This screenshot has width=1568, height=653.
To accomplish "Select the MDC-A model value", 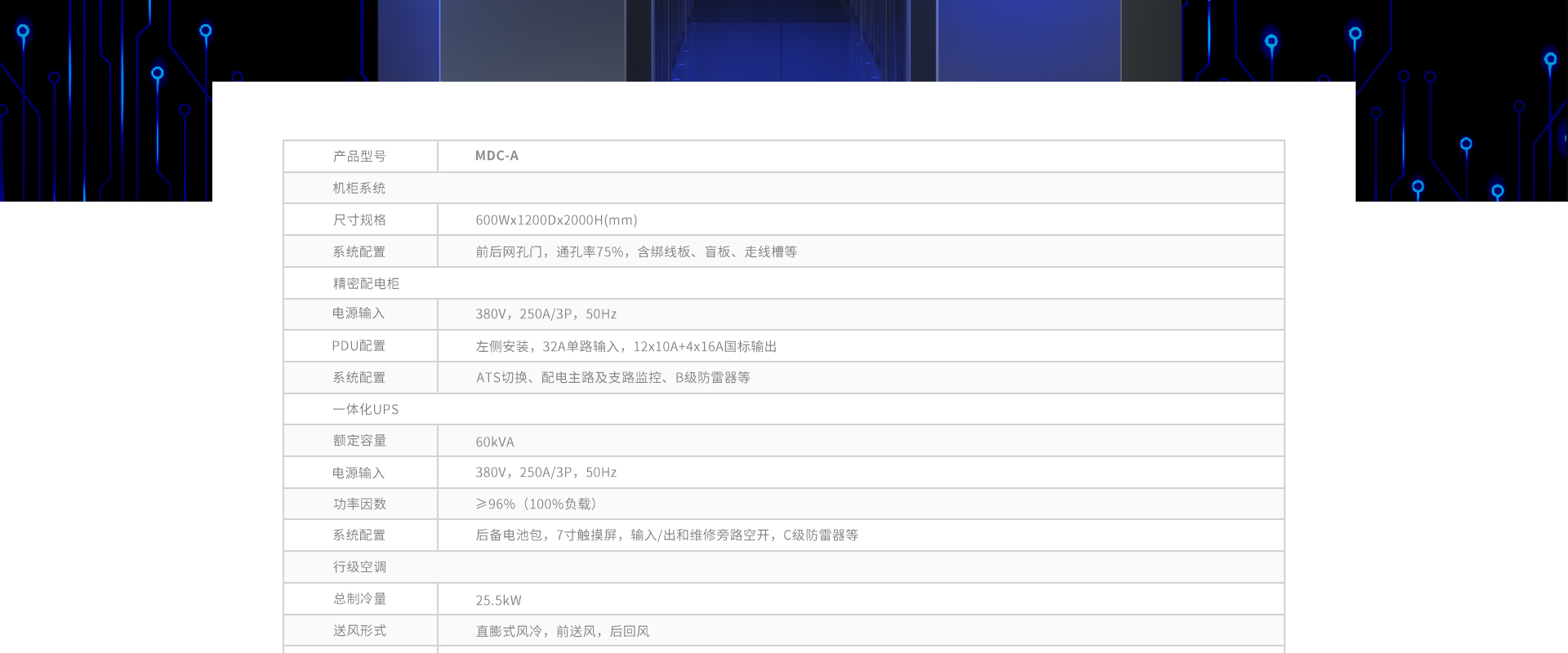I will [x=497, y=156].
